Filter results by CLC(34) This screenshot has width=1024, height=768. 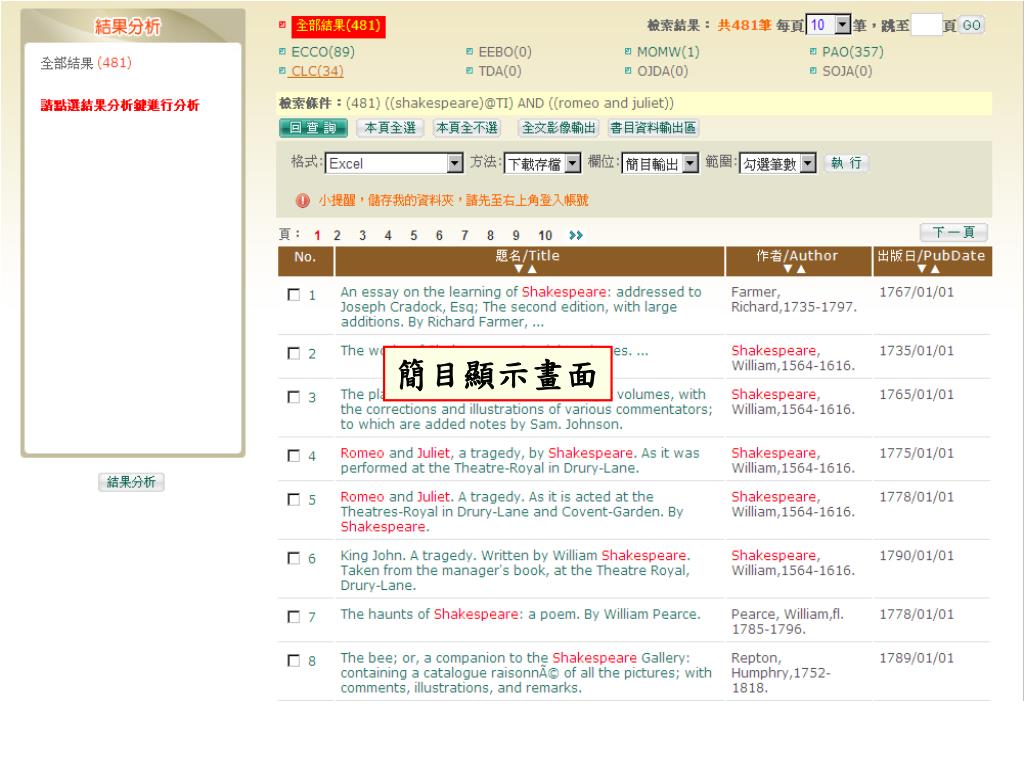click(x=317, y=71)
